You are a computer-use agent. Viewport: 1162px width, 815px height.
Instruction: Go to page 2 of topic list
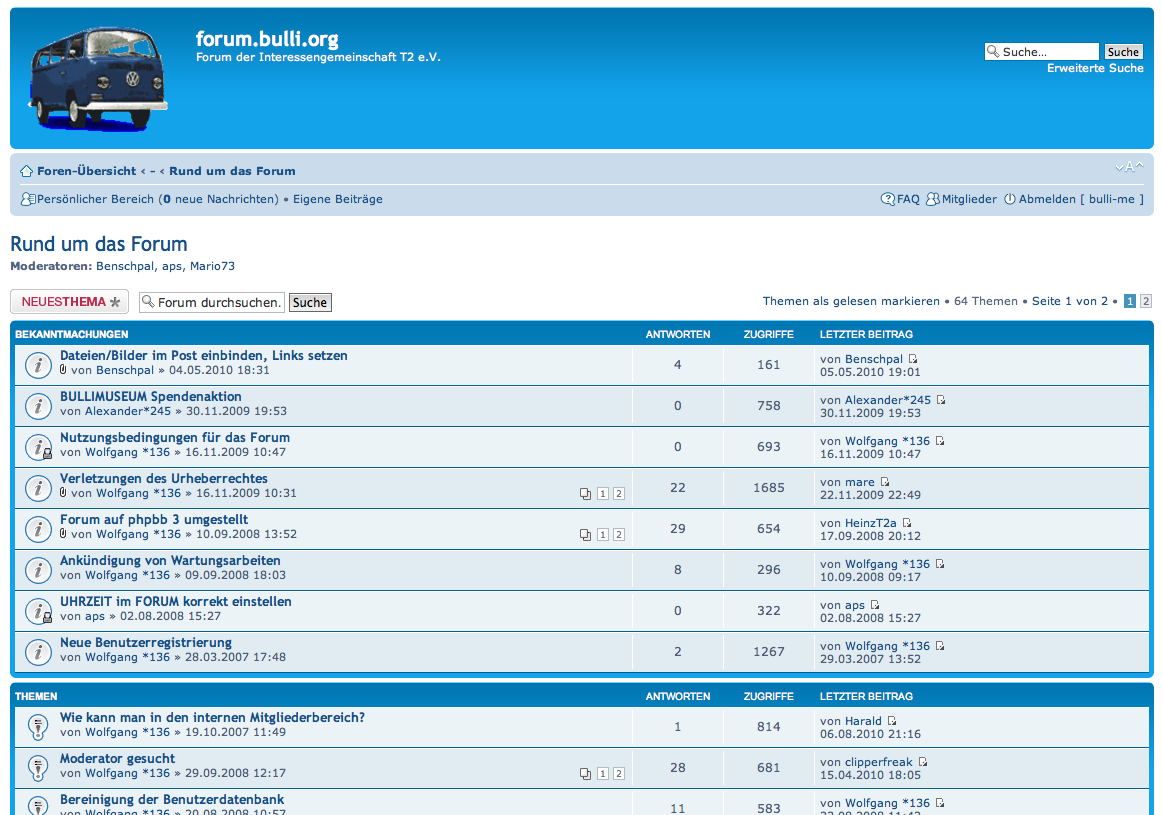(x=1146, y=301)
